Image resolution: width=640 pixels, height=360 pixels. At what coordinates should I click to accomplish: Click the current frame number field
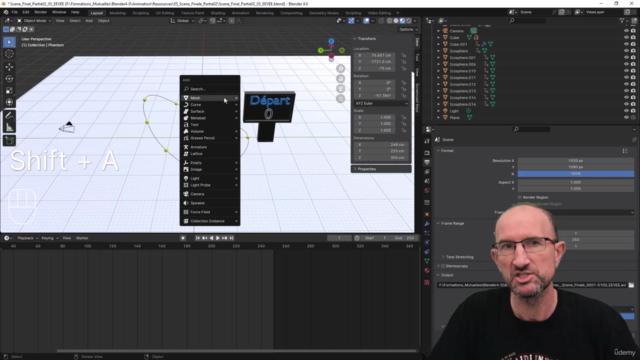(x=339, y=238)
